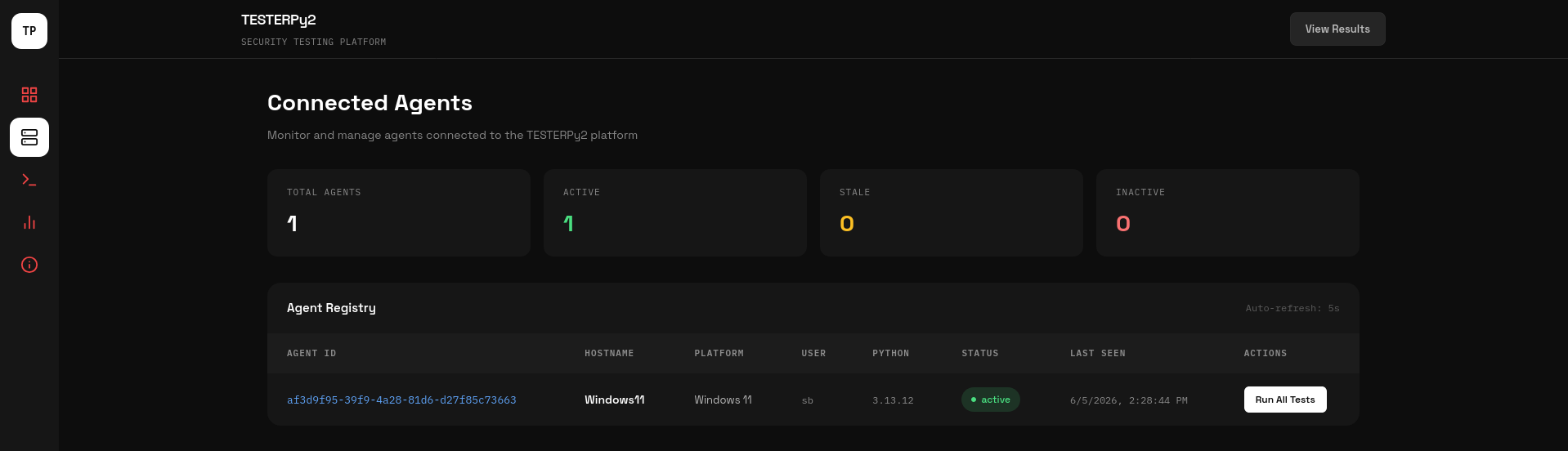Click the hostname Windows11 cell

[615, 400]
